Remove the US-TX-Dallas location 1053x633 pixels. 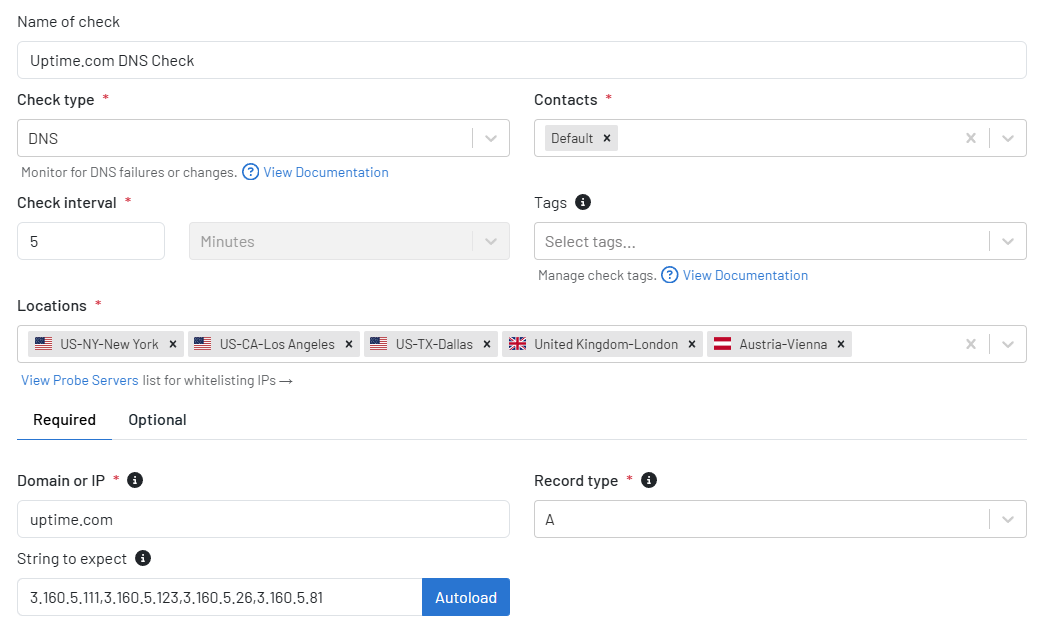pyautogui.click(x=487, y=344)
